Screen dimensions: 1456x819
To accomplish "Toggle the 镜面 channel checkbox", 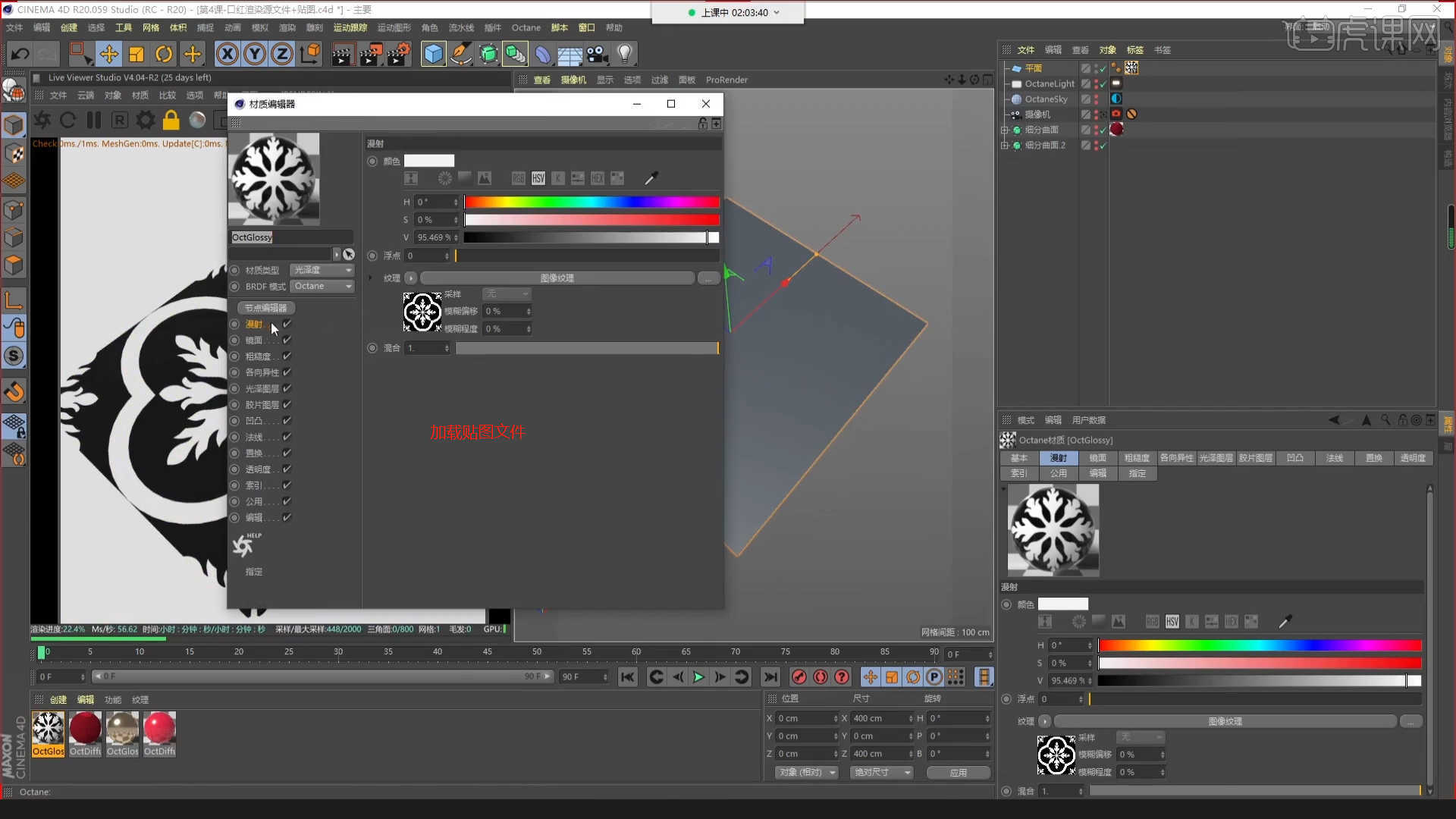I will (x=287, y=340).
